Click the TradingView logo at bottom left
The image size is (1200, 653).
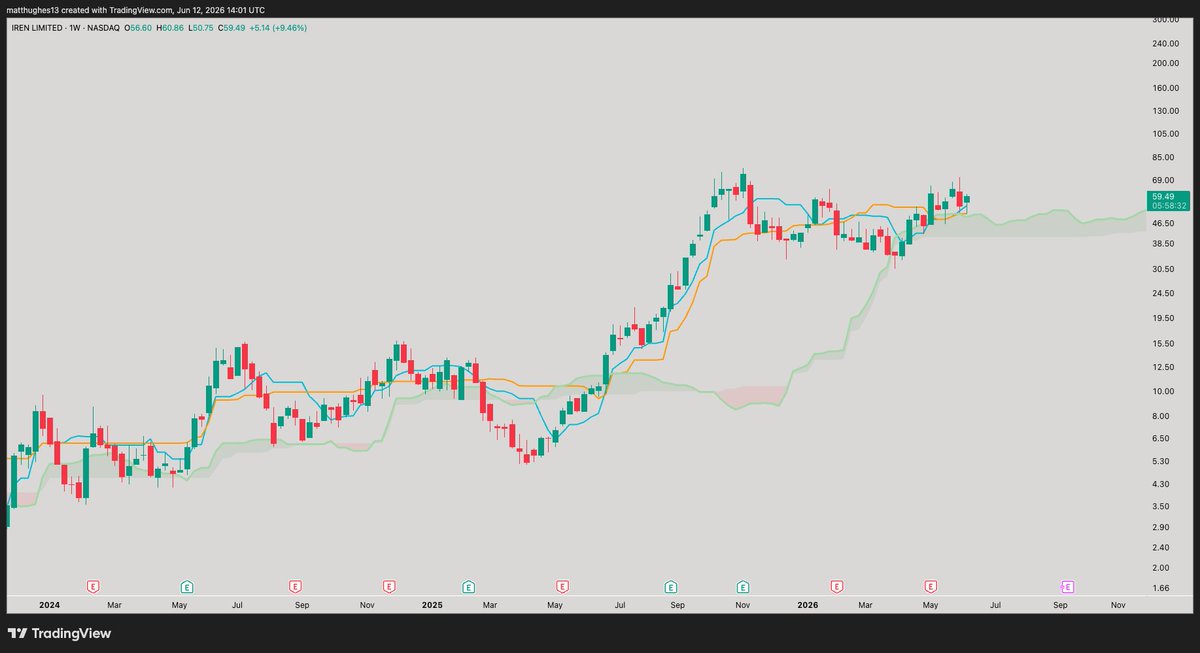[x=59, y=633]
